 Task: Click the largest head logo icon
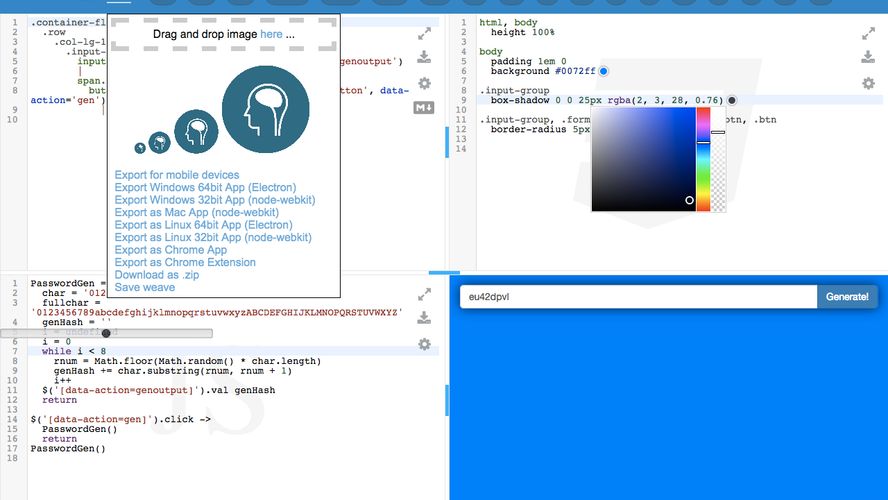point(265,111)
